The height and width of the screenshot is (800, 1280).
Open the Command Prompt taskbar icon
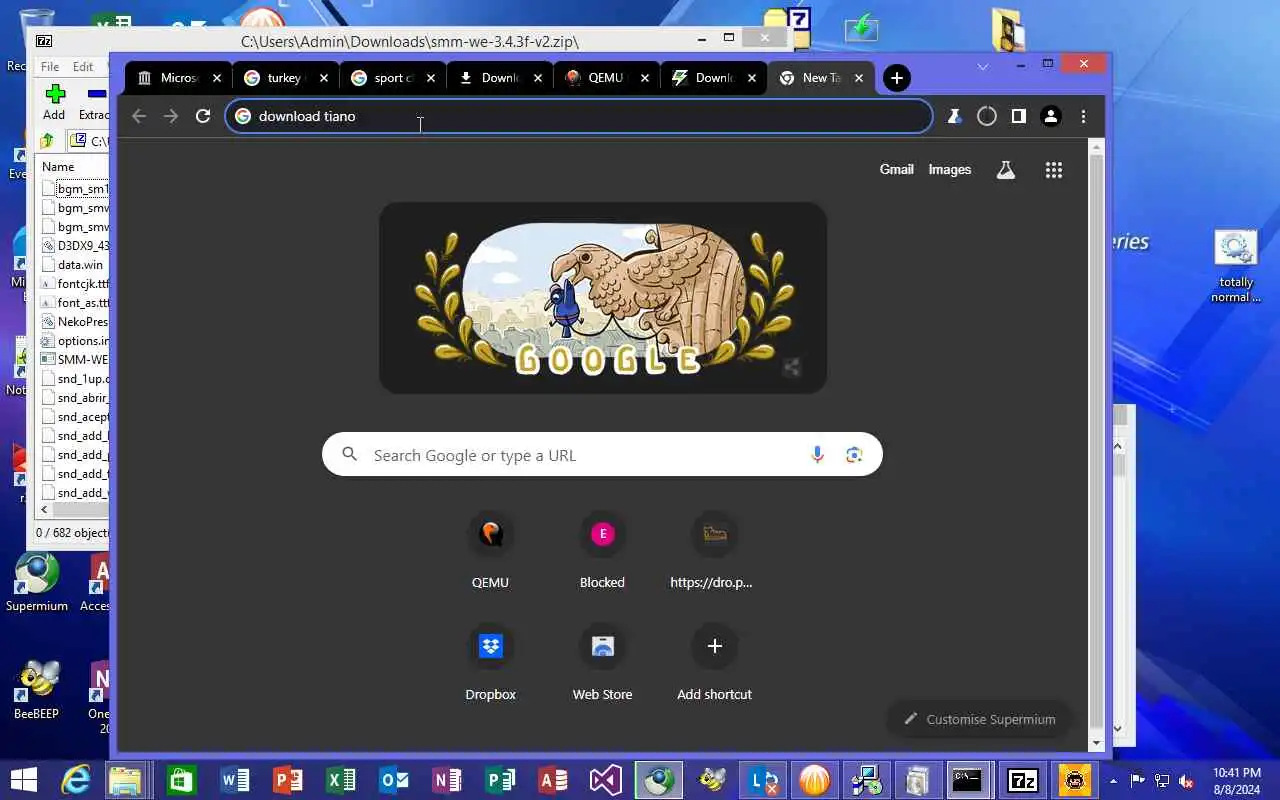(967, 780)
